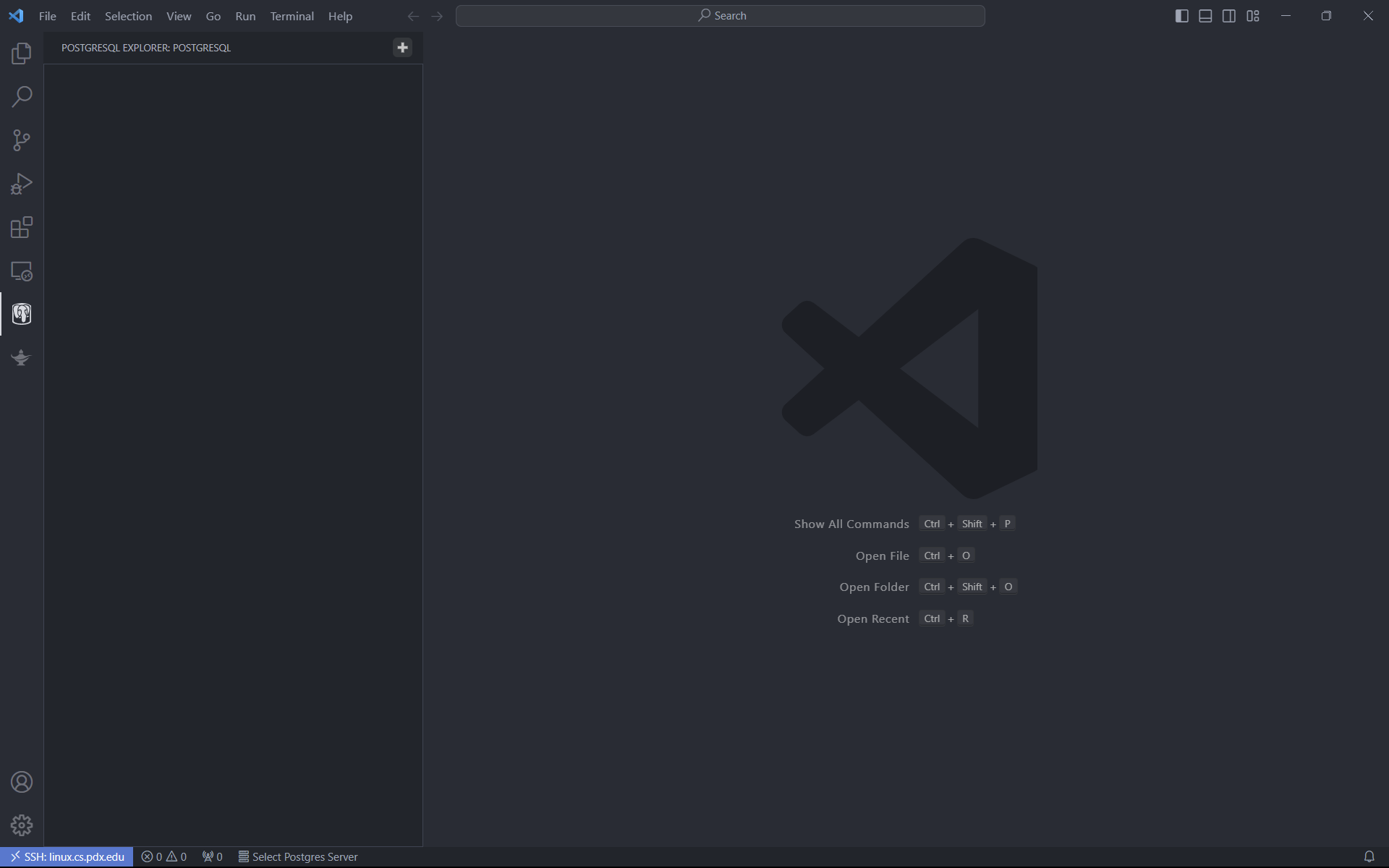Open the Source Control view
Viewport: 1389px width, 868px height.
click(x=22, y=140)
